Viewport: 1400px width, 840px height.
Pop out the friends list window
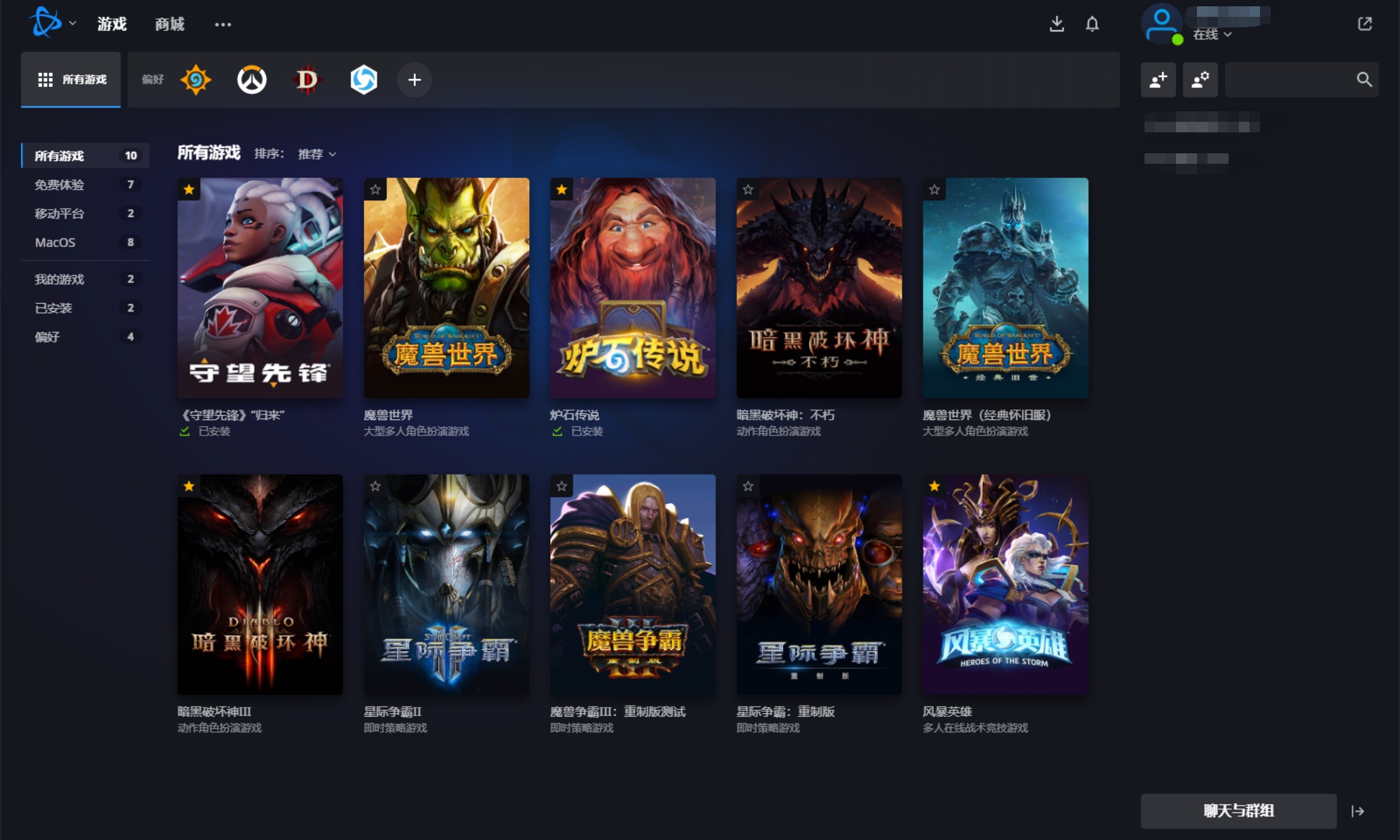coord(1364,24)
